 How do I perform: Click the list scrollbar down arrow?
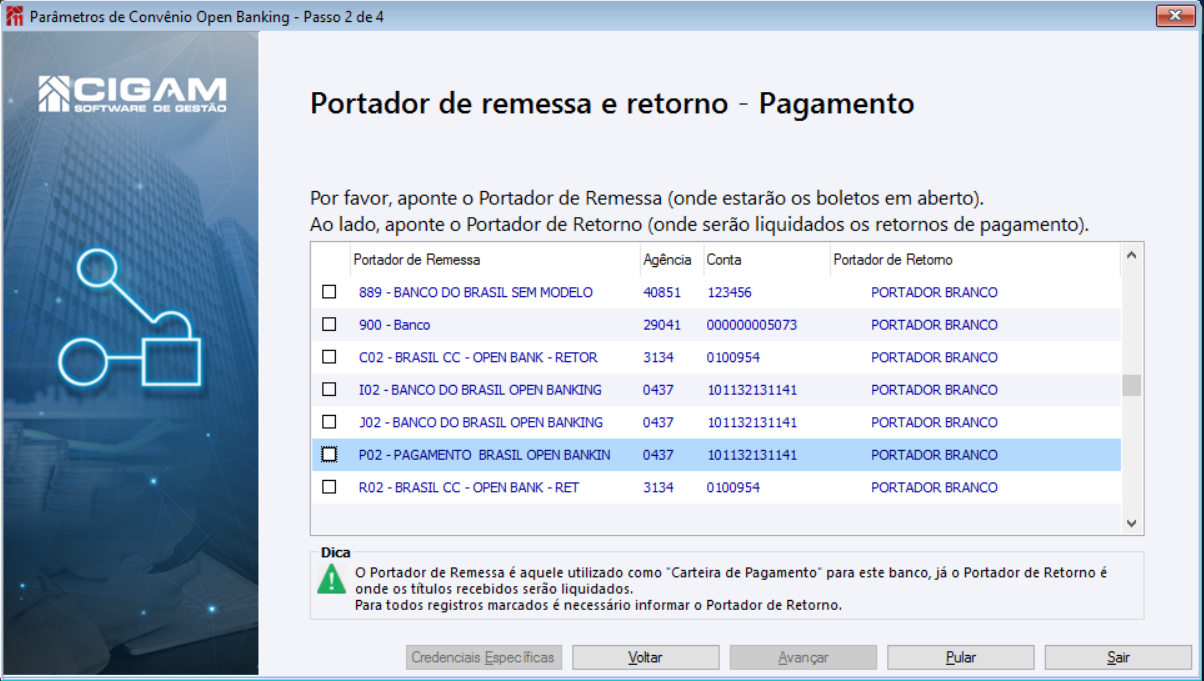coord(1132,523)
